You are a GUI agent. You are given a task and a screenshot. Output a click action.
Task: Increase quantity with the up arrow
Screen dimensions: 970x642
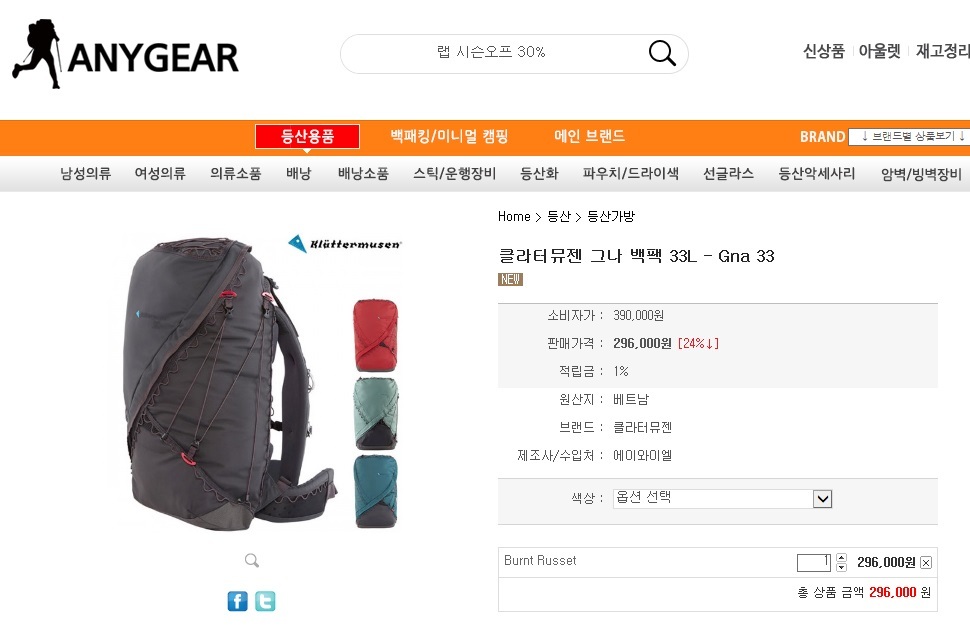(841, 558)
